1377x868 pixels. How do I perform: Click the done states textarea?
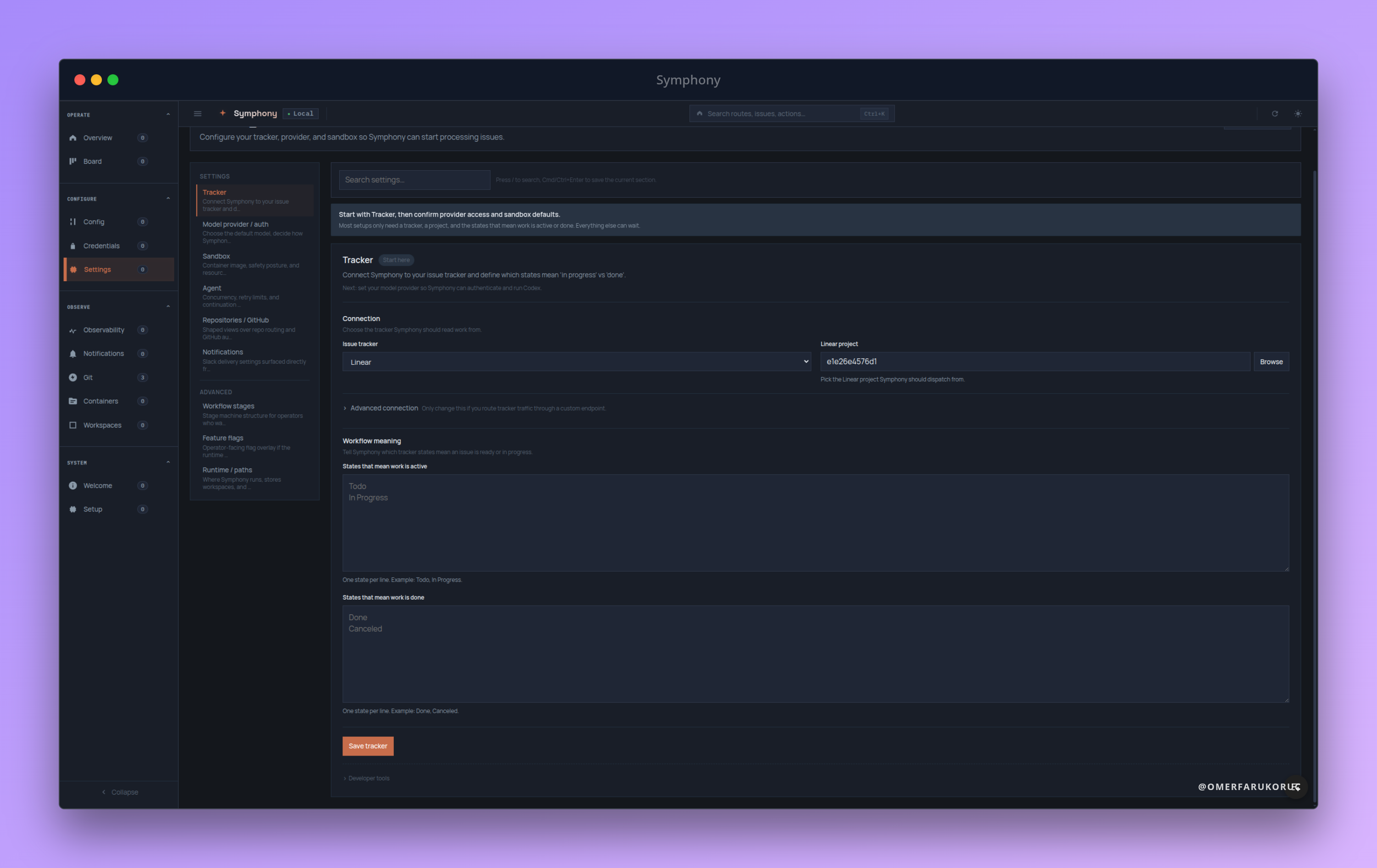816,654
